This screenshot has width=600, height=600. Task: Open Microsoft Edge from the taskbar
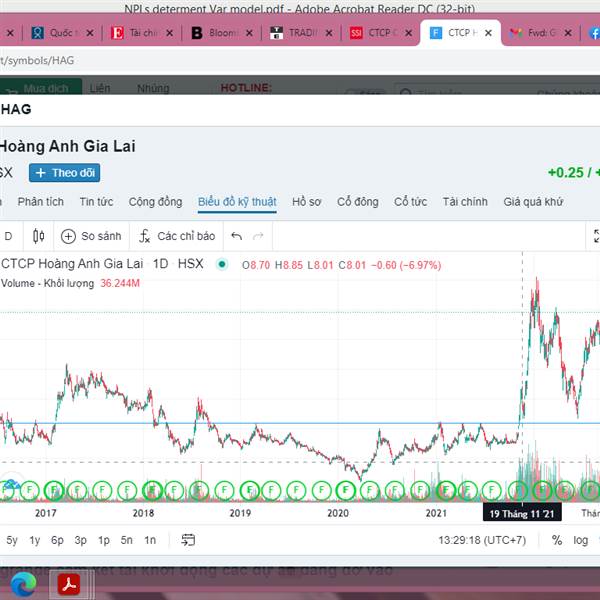(x=24, y=584)
